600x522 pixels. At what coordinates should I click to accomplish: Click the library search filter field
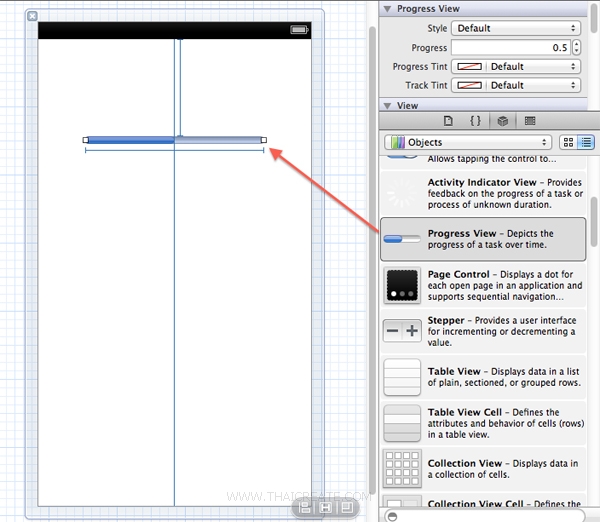point(484,516)
